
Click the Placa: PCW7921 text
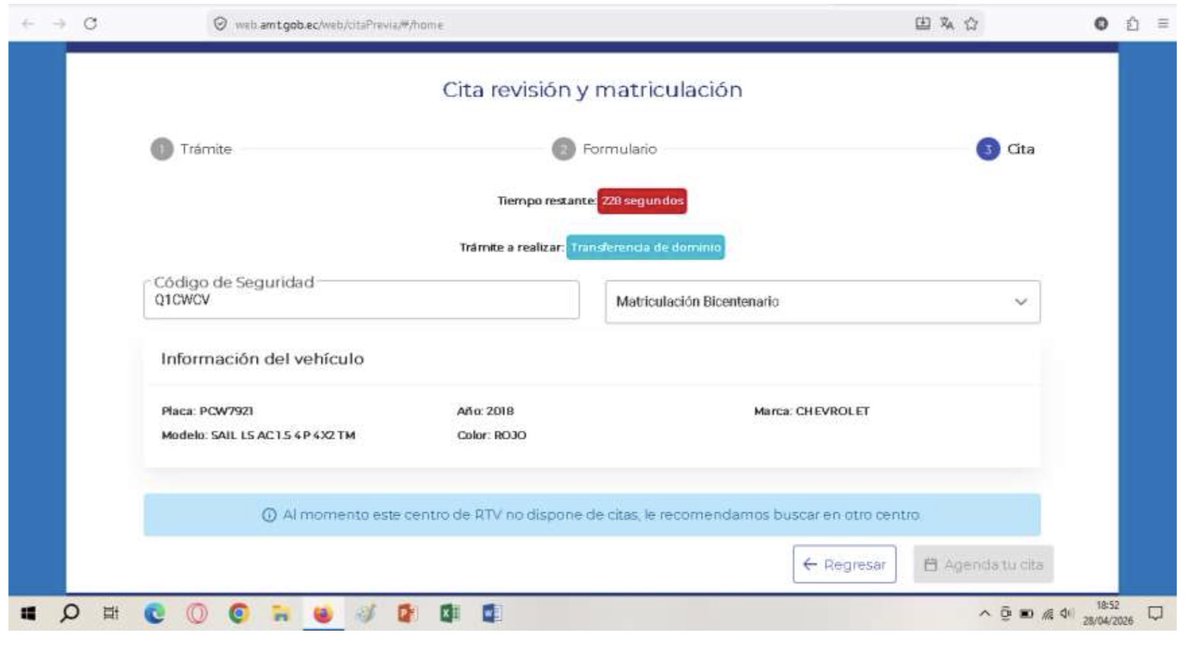click(207, 411)
